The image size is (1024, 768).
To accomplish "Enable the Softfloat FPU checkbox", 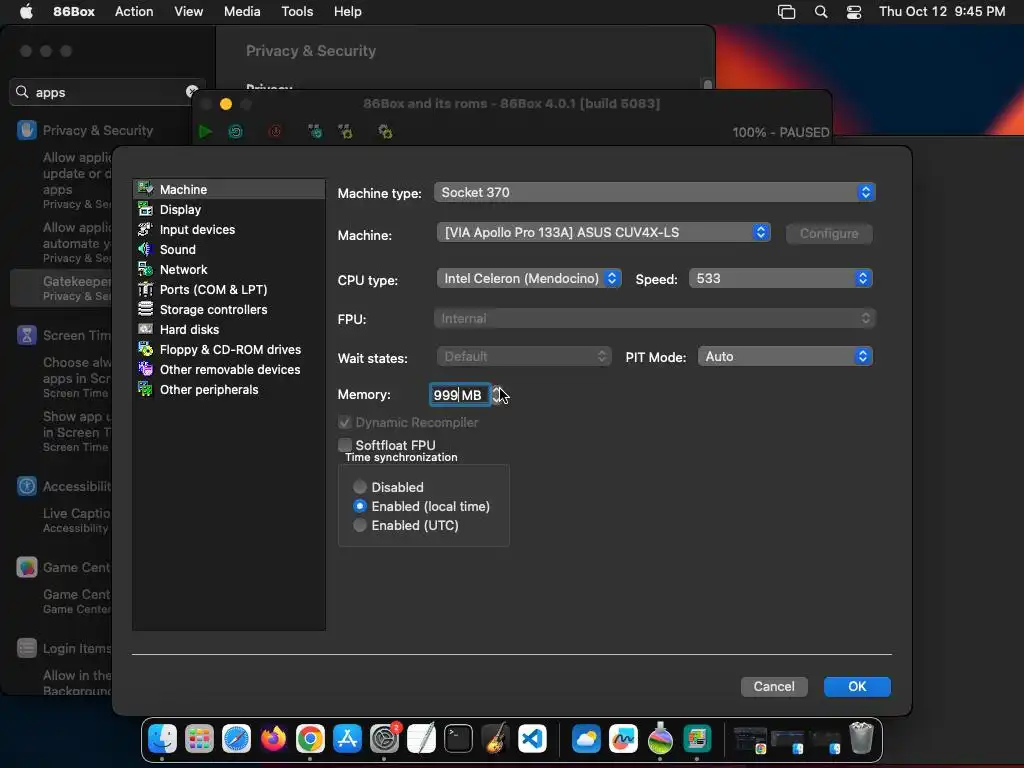I will tap(345, 445).
